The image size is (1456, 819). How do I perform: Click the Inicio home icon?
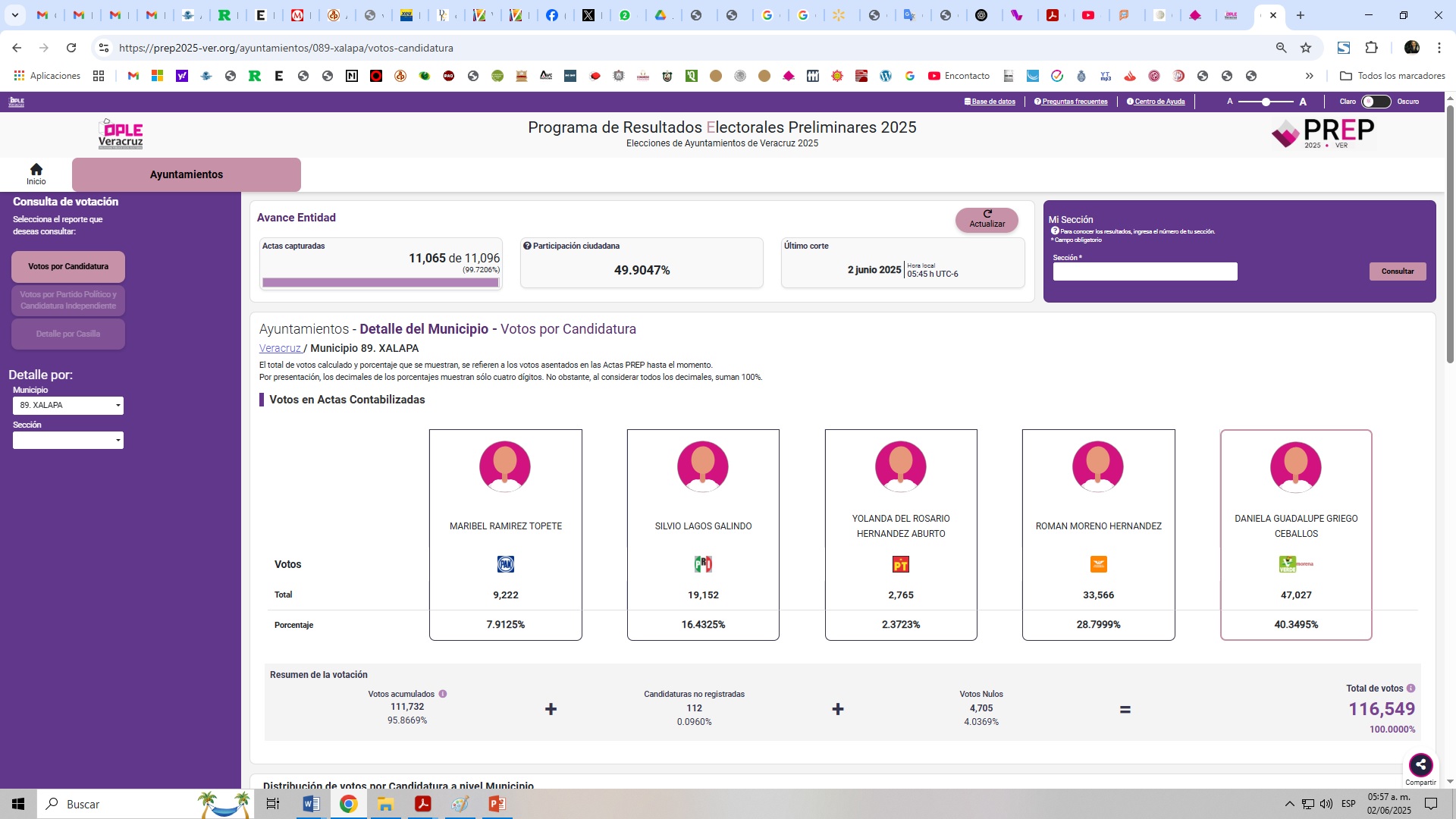36,170
